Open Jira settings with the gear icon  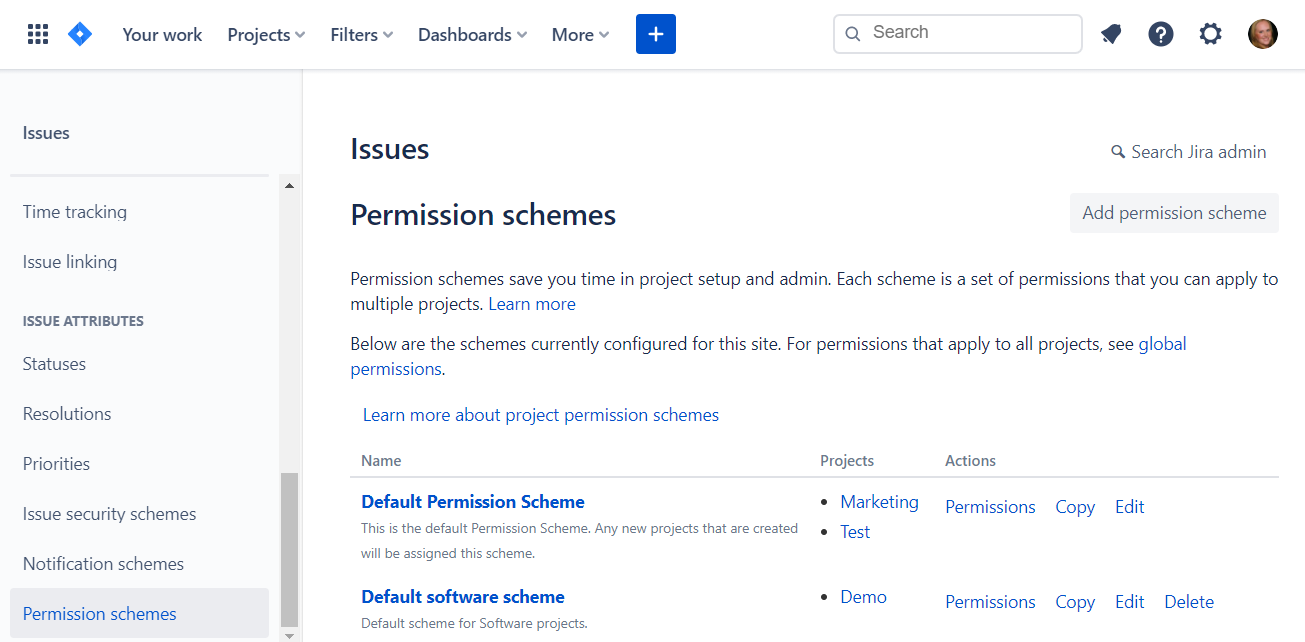[1210, 33]
